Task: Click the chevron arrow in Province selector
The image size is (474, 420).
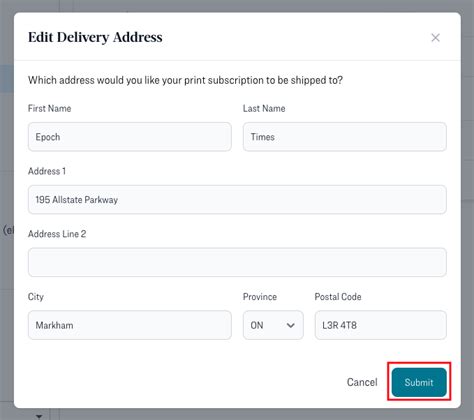Action: (x=291, y=325)
